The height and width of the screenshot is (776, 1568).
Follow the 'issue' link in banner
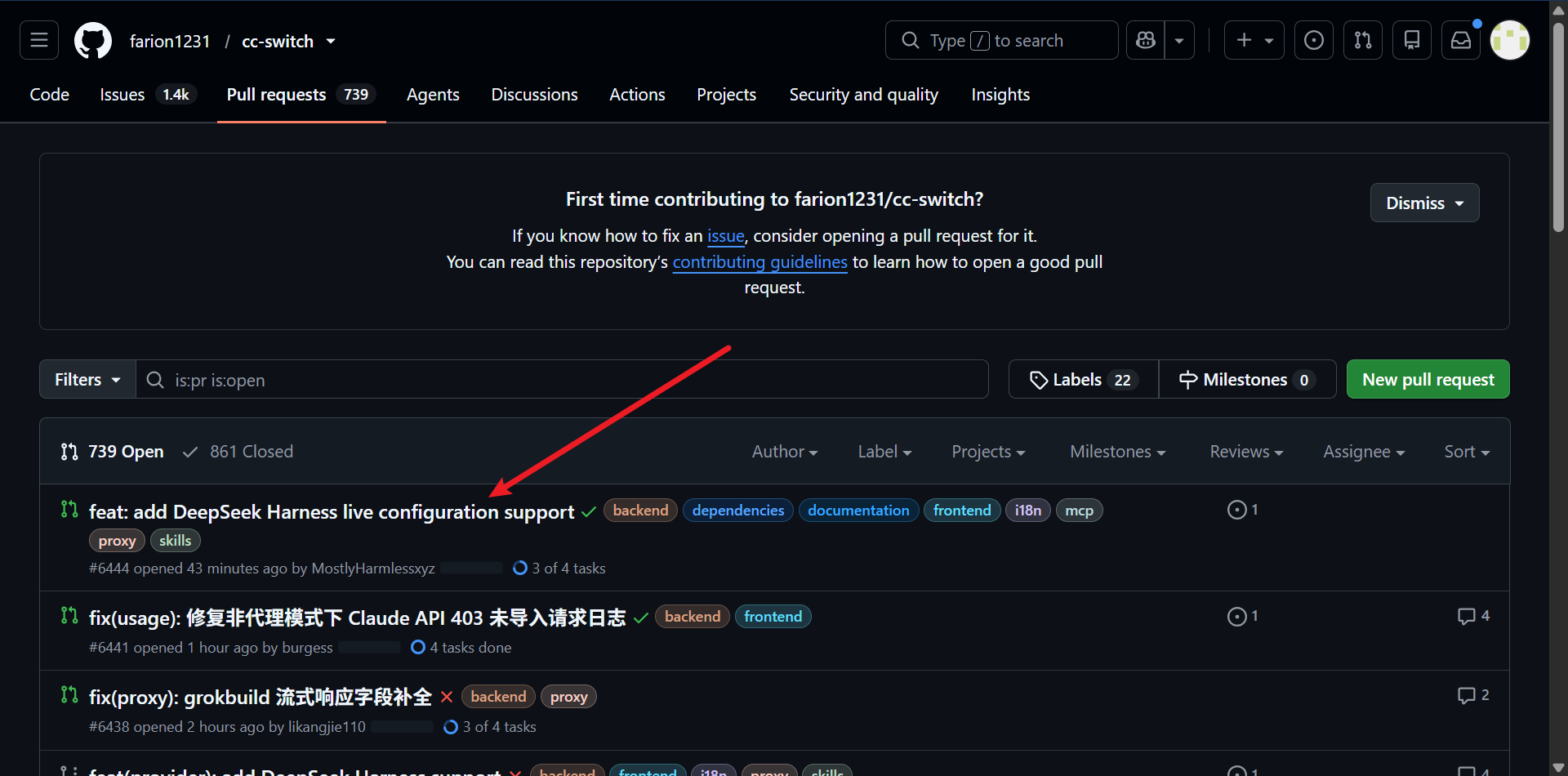tap(726, 236)
